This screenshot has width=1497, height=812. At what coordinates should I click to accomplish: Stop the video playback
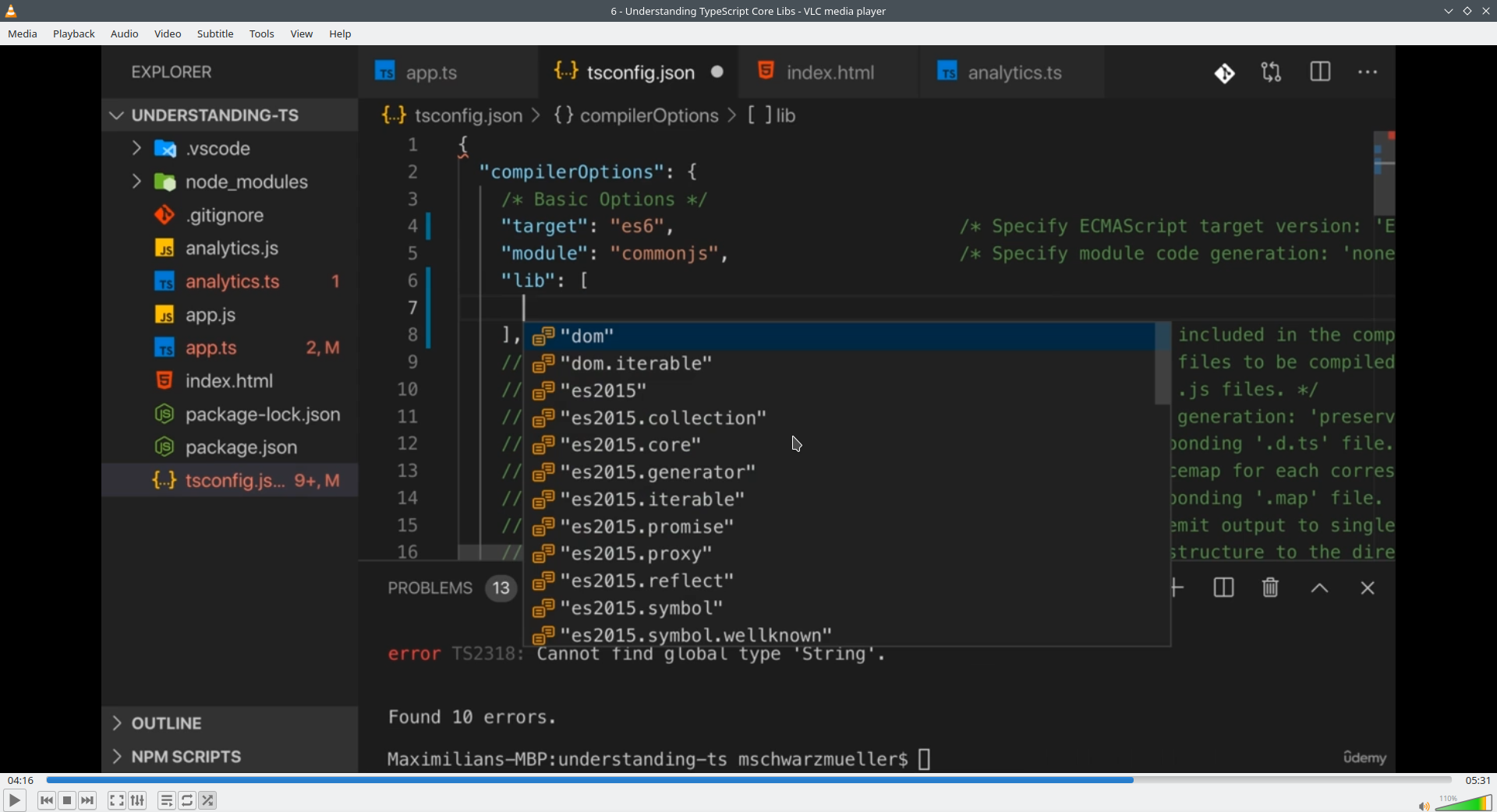(67, 800)
